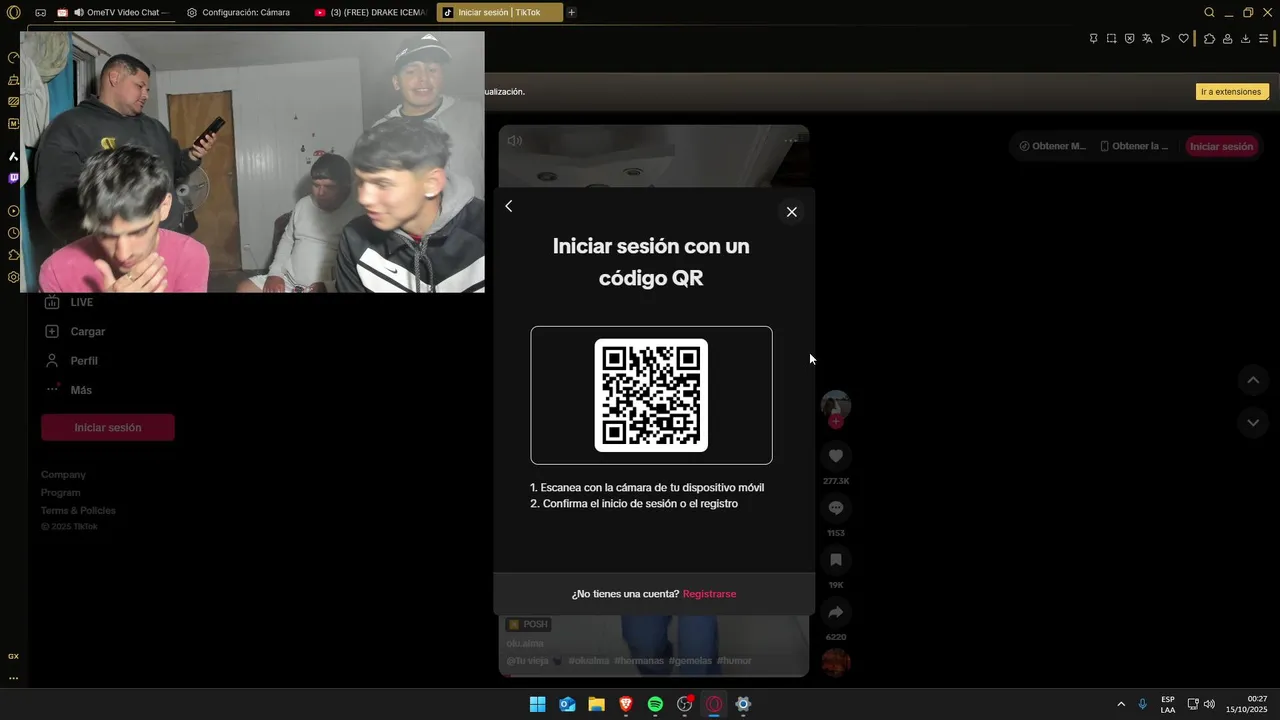The height and width of the screenshot is (720, 1280).
Task: Open history clock icon in sidebar
Action: (13, 233)
